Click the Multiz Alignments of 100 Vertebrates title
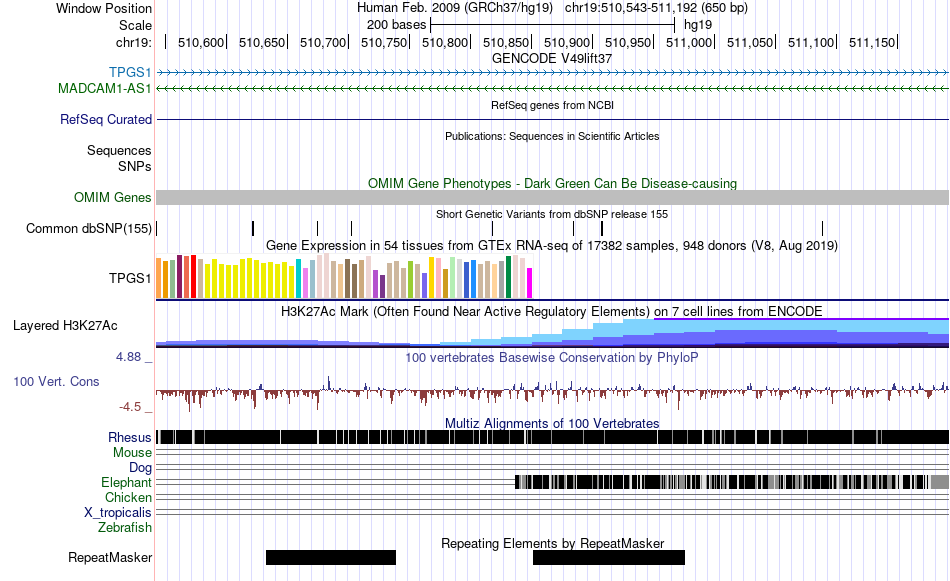The image size is (950, 581). pos(552,423)
